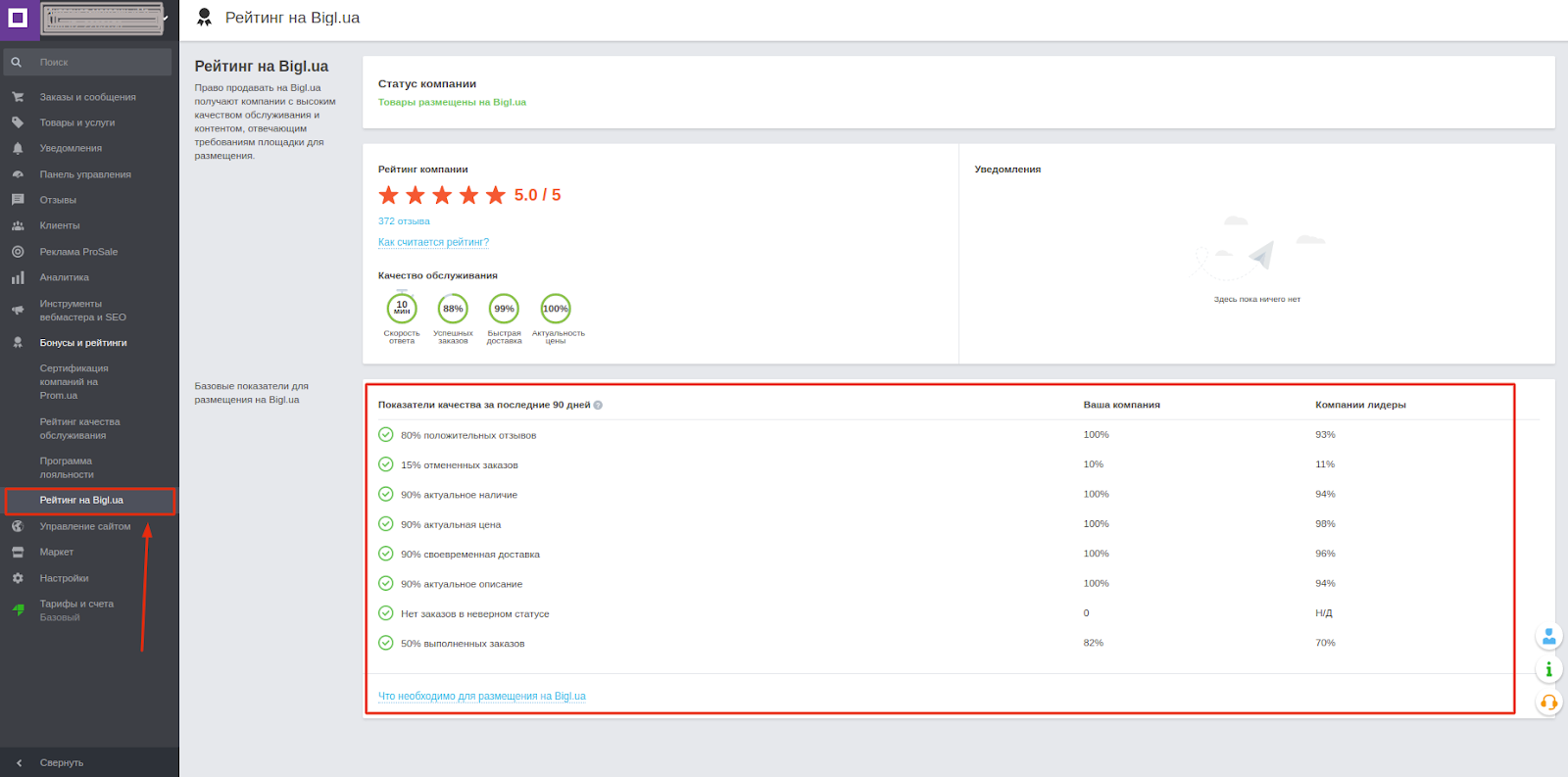This screenshot has width=1568, height=777.
Task: Click 50% выполненных заказов row text
Action: 463,644
